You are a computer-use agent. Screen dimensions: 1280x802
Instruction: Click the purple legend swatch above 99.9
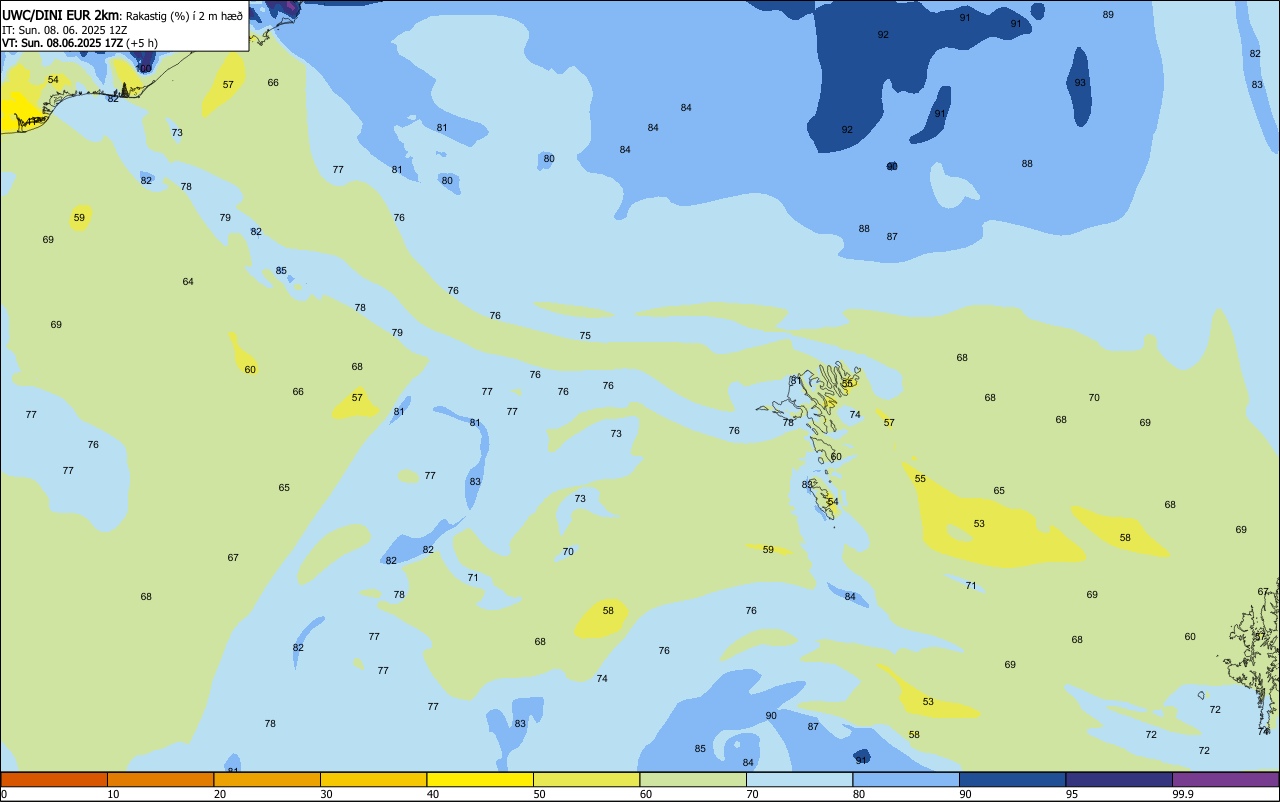pyautogui.click(x=1225, y=779)
